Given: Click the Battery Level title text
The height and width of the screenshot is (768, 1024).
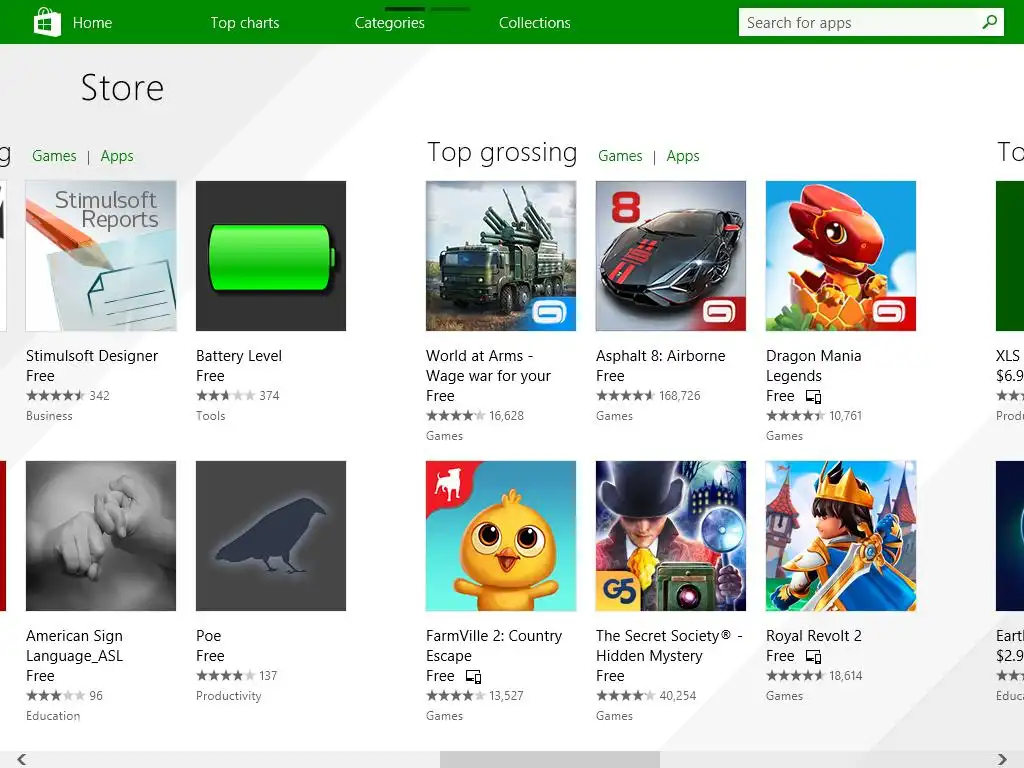Looking at the screenshot, I should coord(239,356).
